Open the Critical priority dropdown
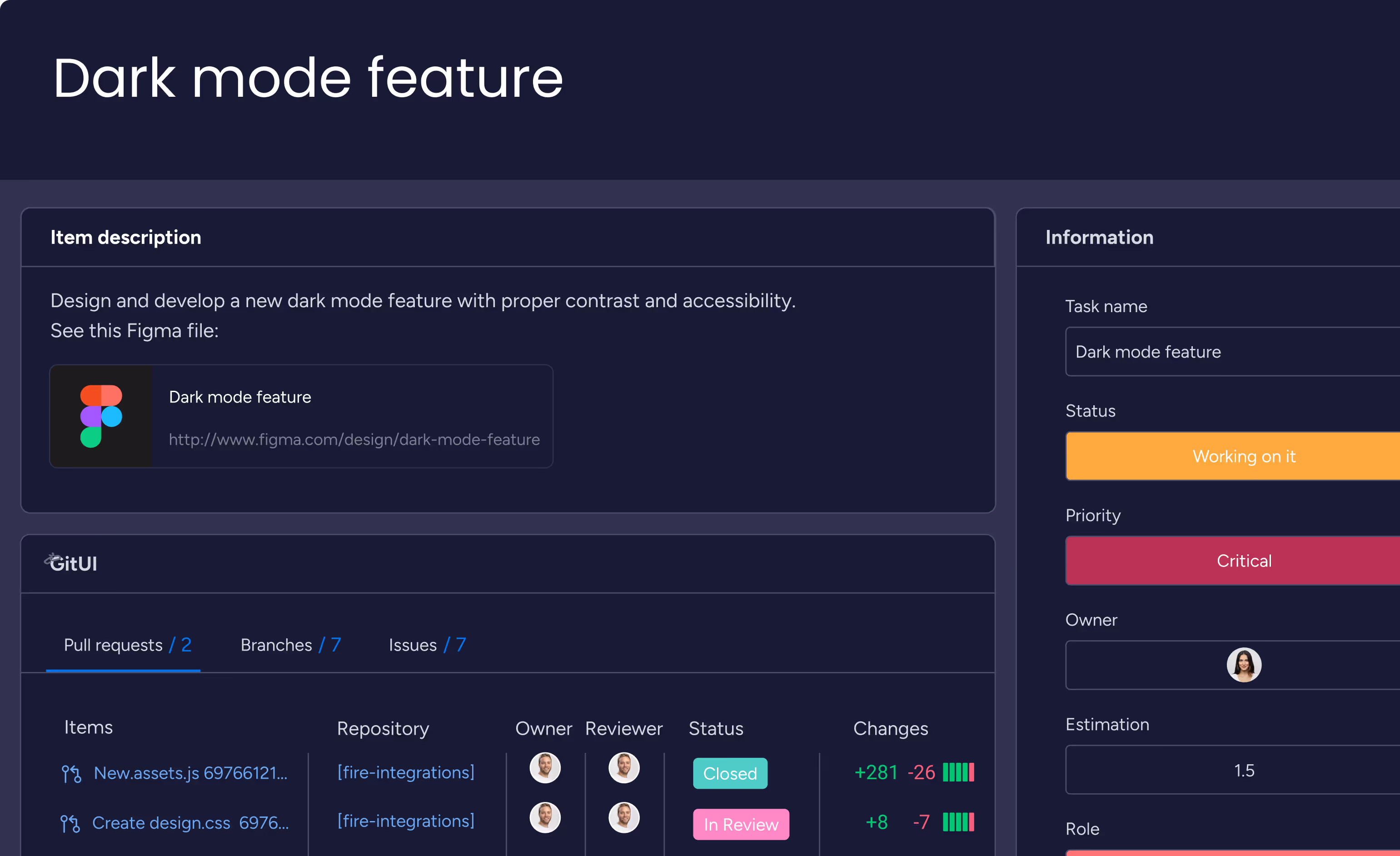The image size is (1400, 856). pos(1233,561)
